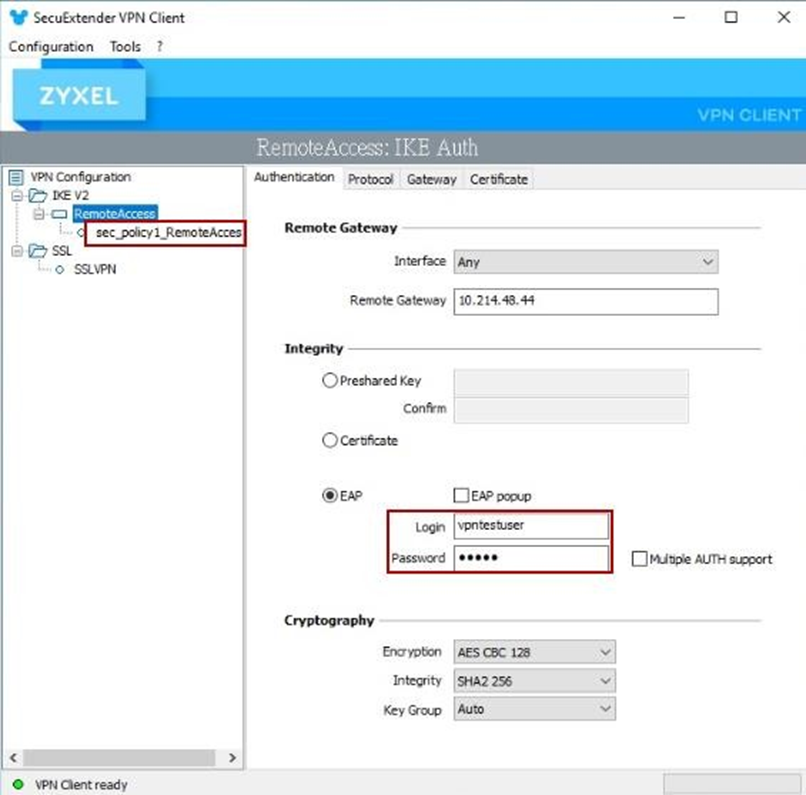Open the Configuration menu
This screenshot has width=806, height=795.
tap(51, 47)
